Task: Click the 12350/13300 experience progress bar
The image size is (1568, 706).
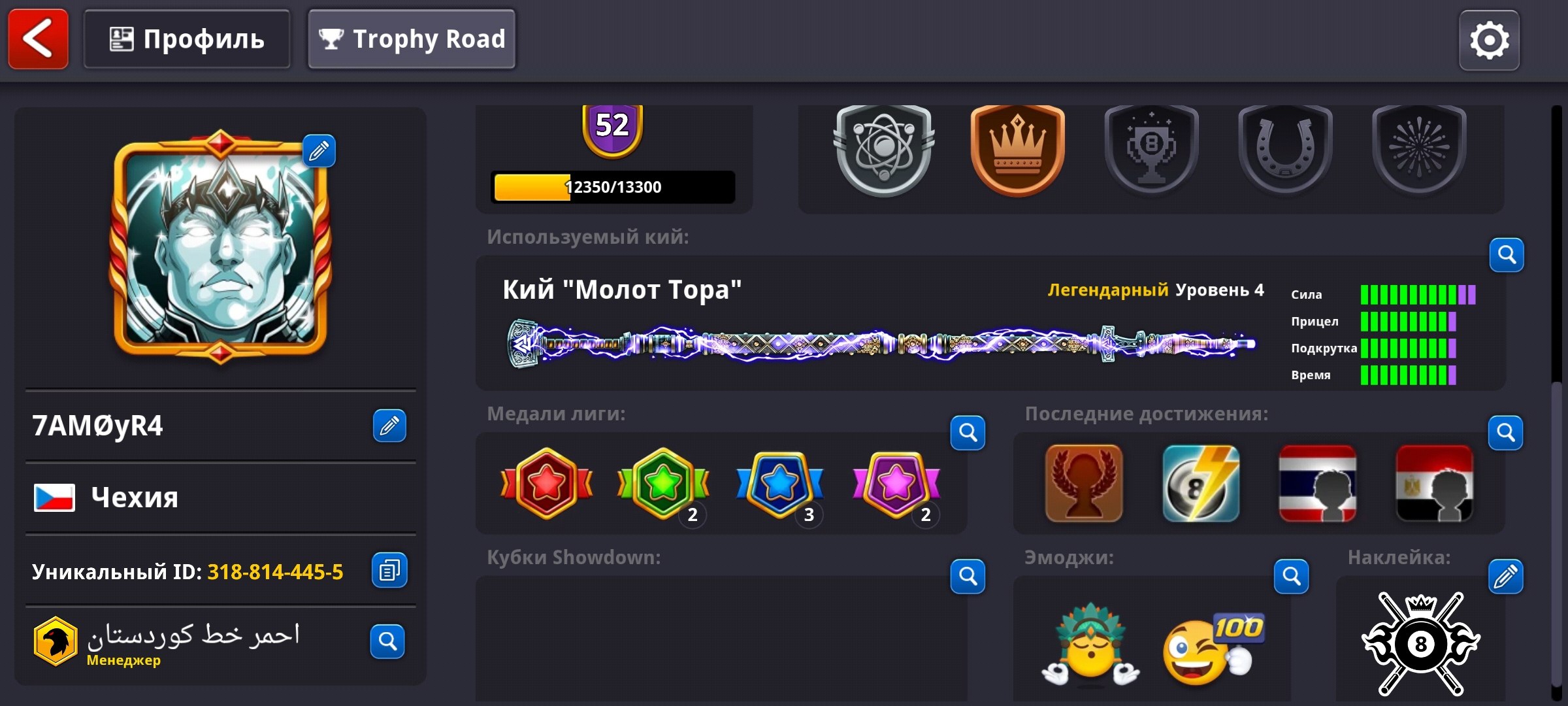Action: (x=613, y=187)
